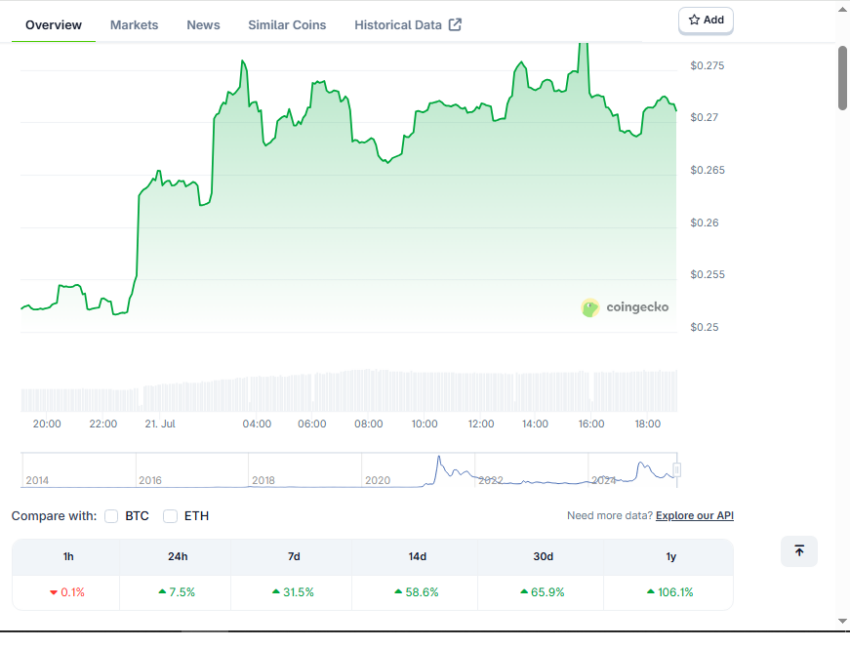Follow the Explore our API link
Screen dimensions: 850x648
point(694,516)
